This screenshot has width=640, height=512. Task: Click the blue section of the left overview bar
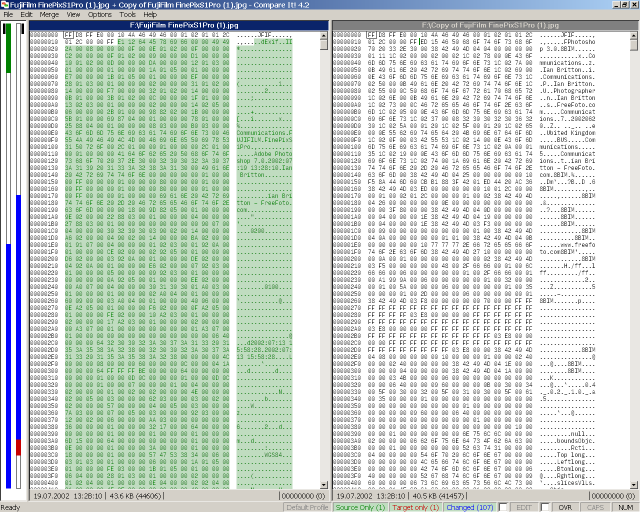point(9,365)
